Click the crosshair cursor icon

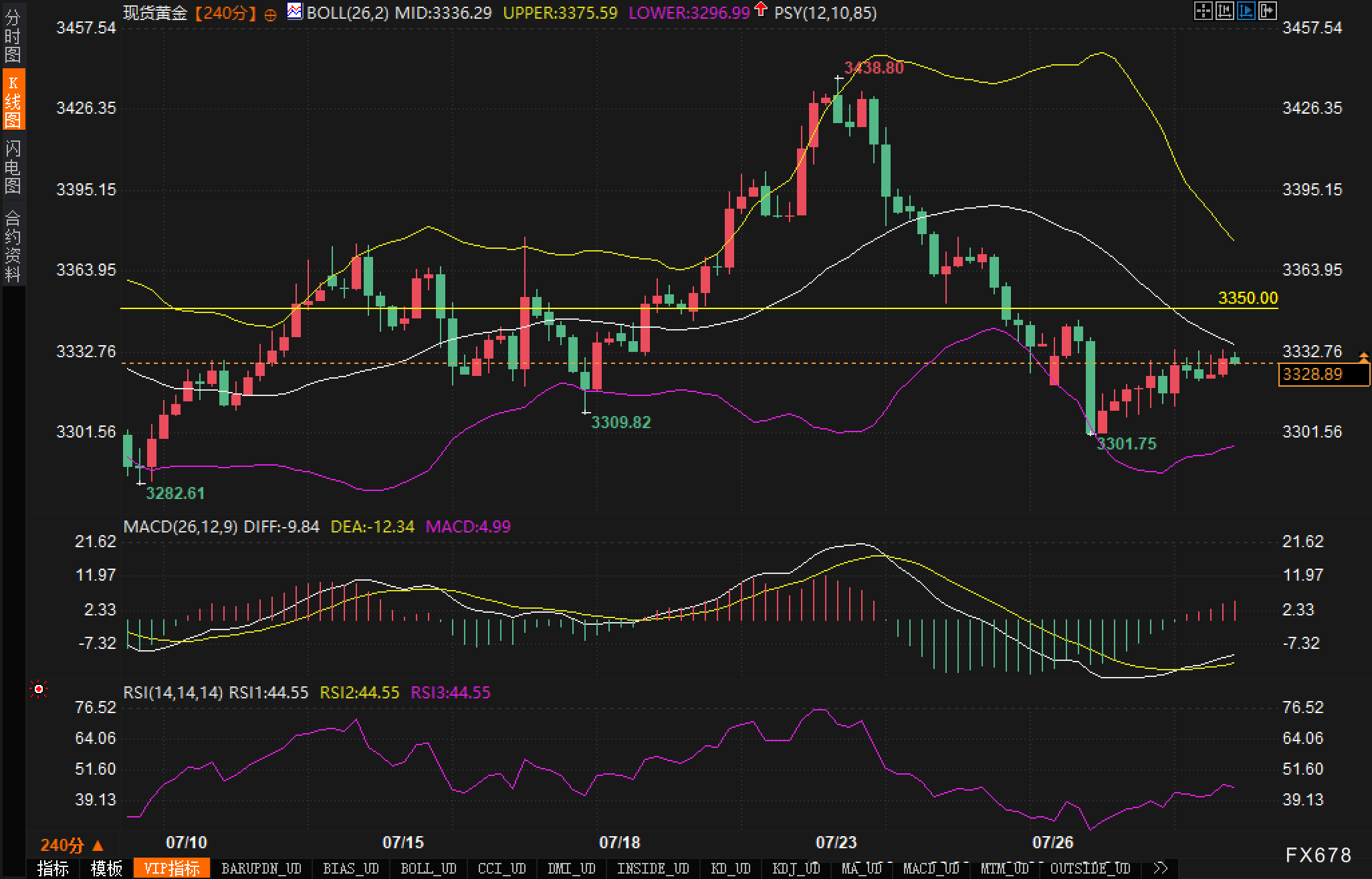coord(1203,11)
